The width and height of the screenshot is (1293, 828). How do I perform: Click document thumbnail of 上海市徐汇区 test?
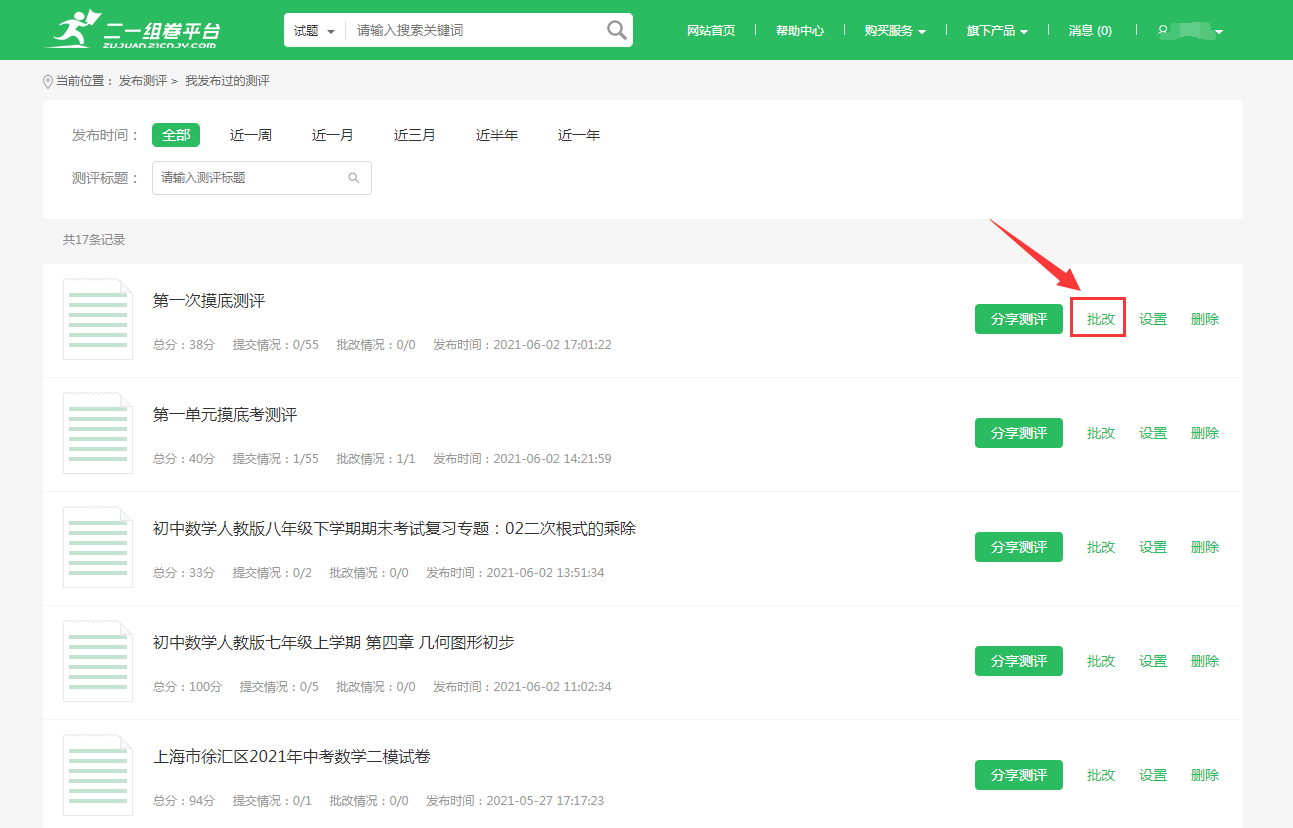(98, 775)
